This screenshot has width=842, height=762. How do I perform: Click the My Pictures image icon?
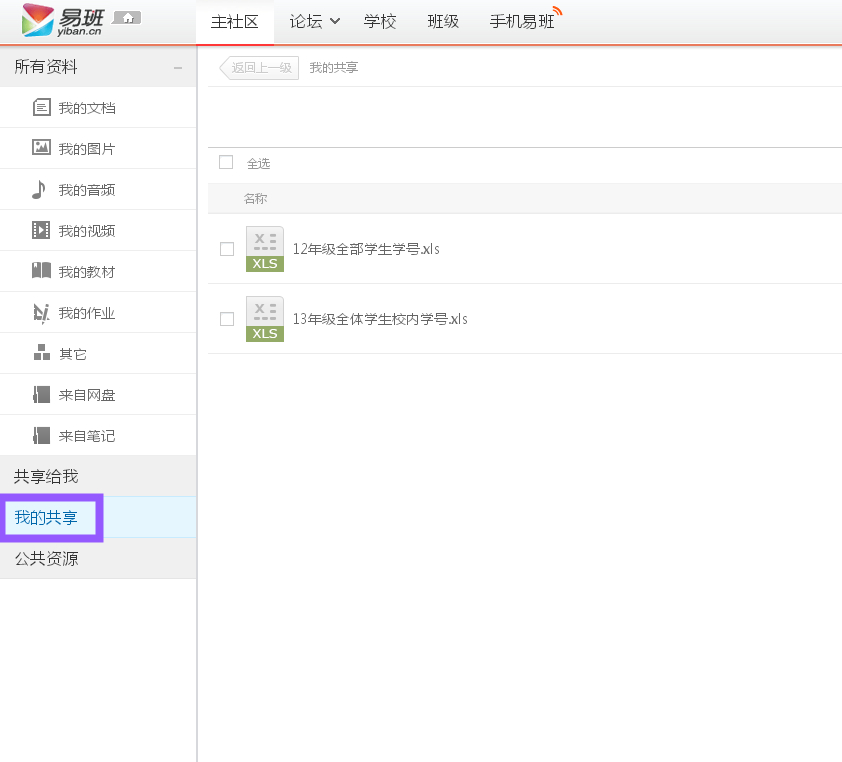click(41, 148)
